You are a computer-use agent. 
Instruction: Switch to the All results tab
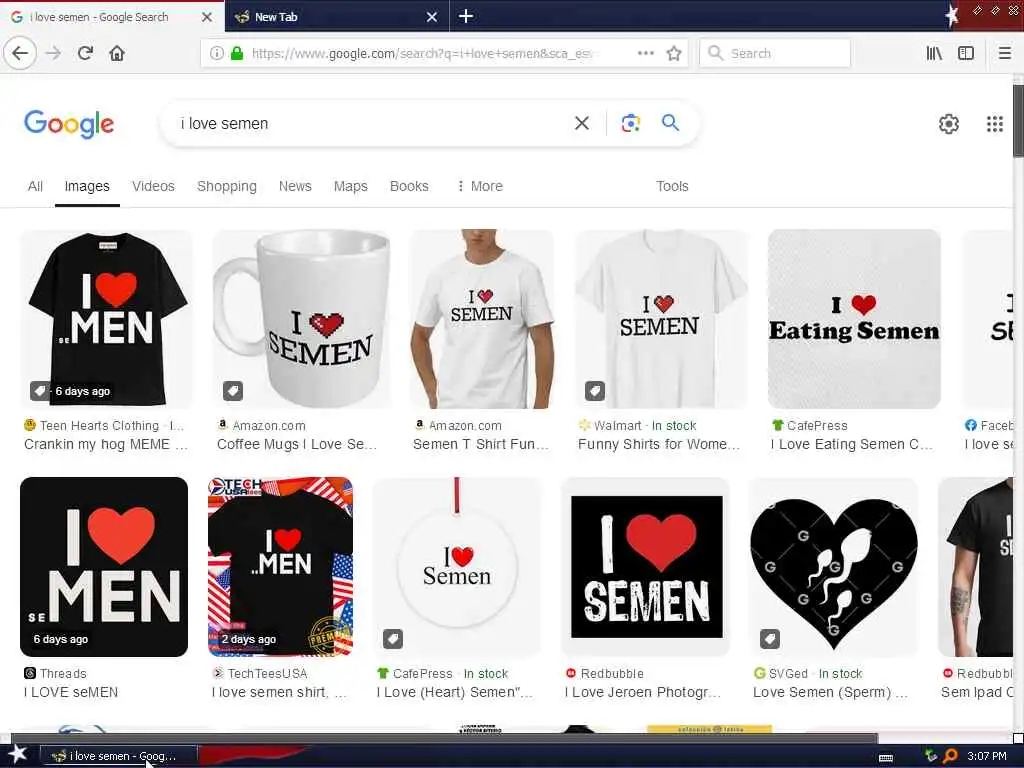coord(35,186)
